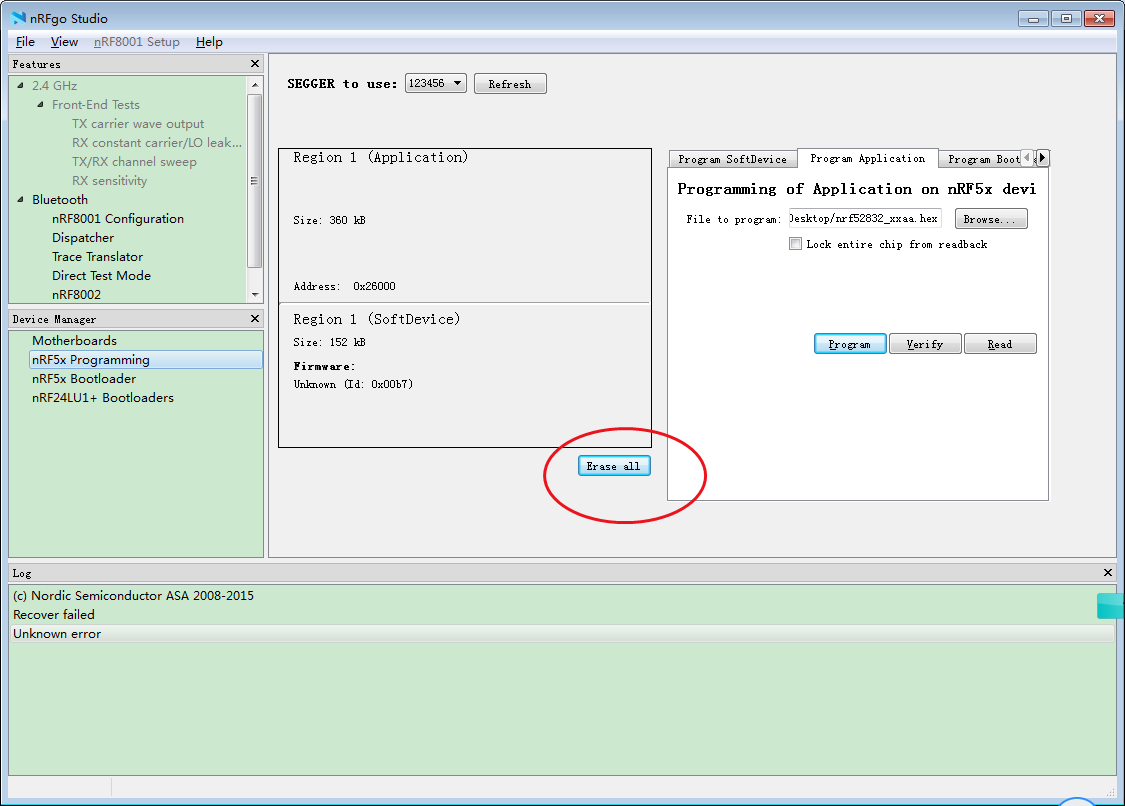The width and height of the screenshot is (1125, 806).
Task: Click Region 1 (Application) heading
Action: tap(380, 157)
